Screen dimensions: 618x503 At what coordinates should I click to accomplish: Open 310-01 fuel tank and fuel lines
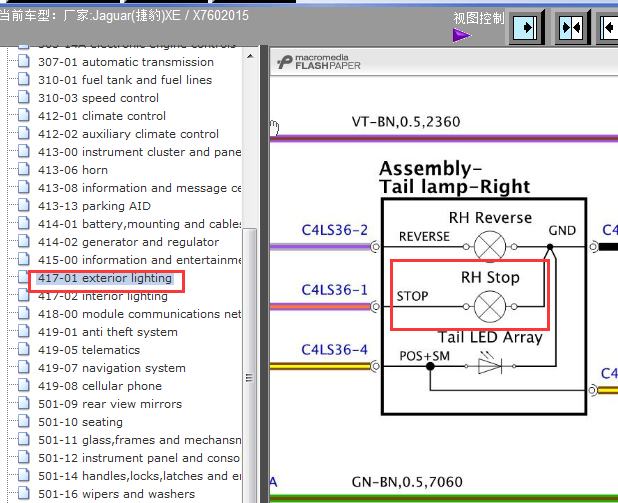[x=125, y=80]
